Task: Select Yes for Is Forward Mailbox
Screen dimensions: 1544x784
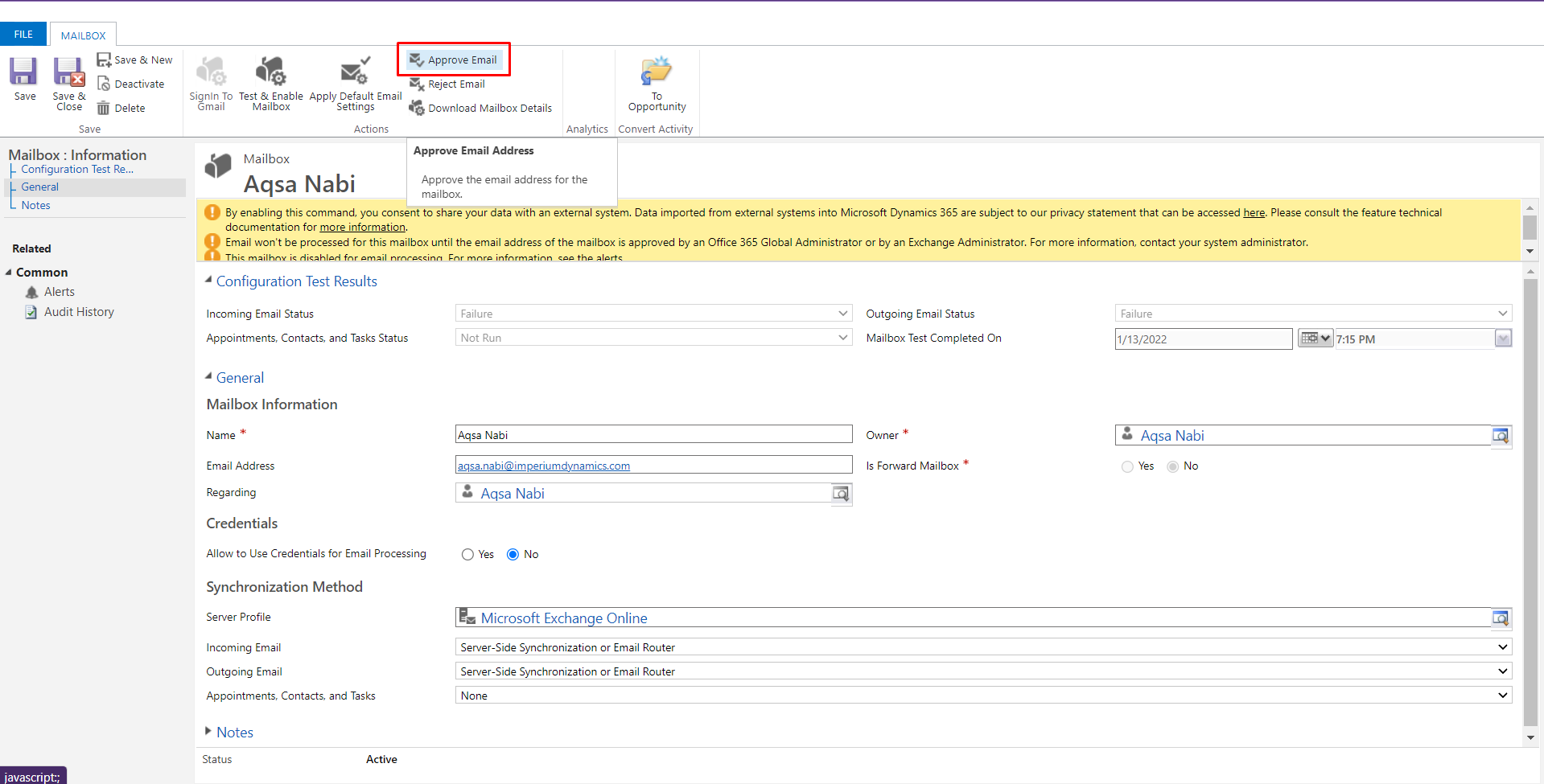Action: point(1127,467)
